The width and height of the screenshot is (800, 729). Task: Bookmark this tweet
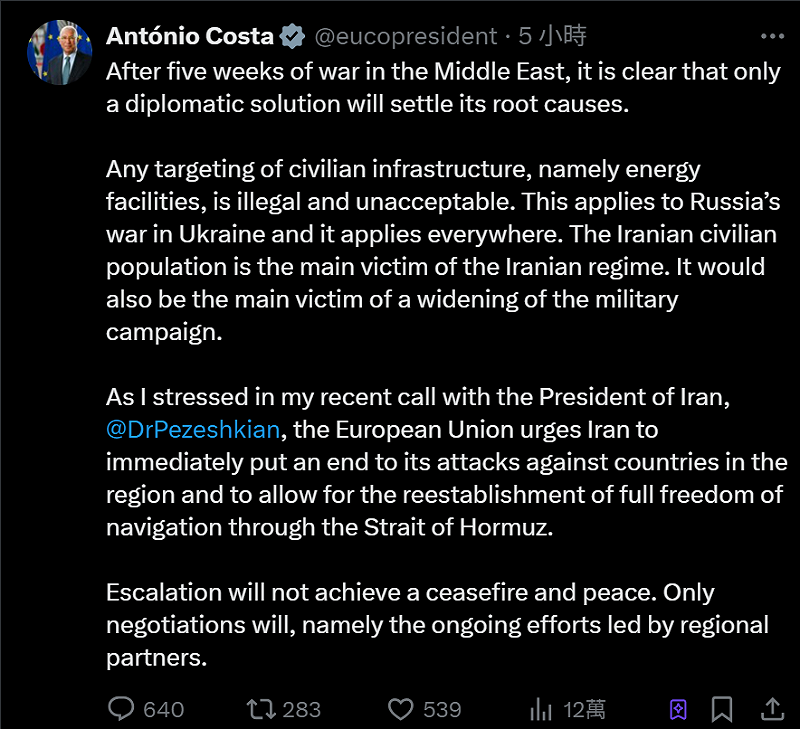click(x=723, y=709)
